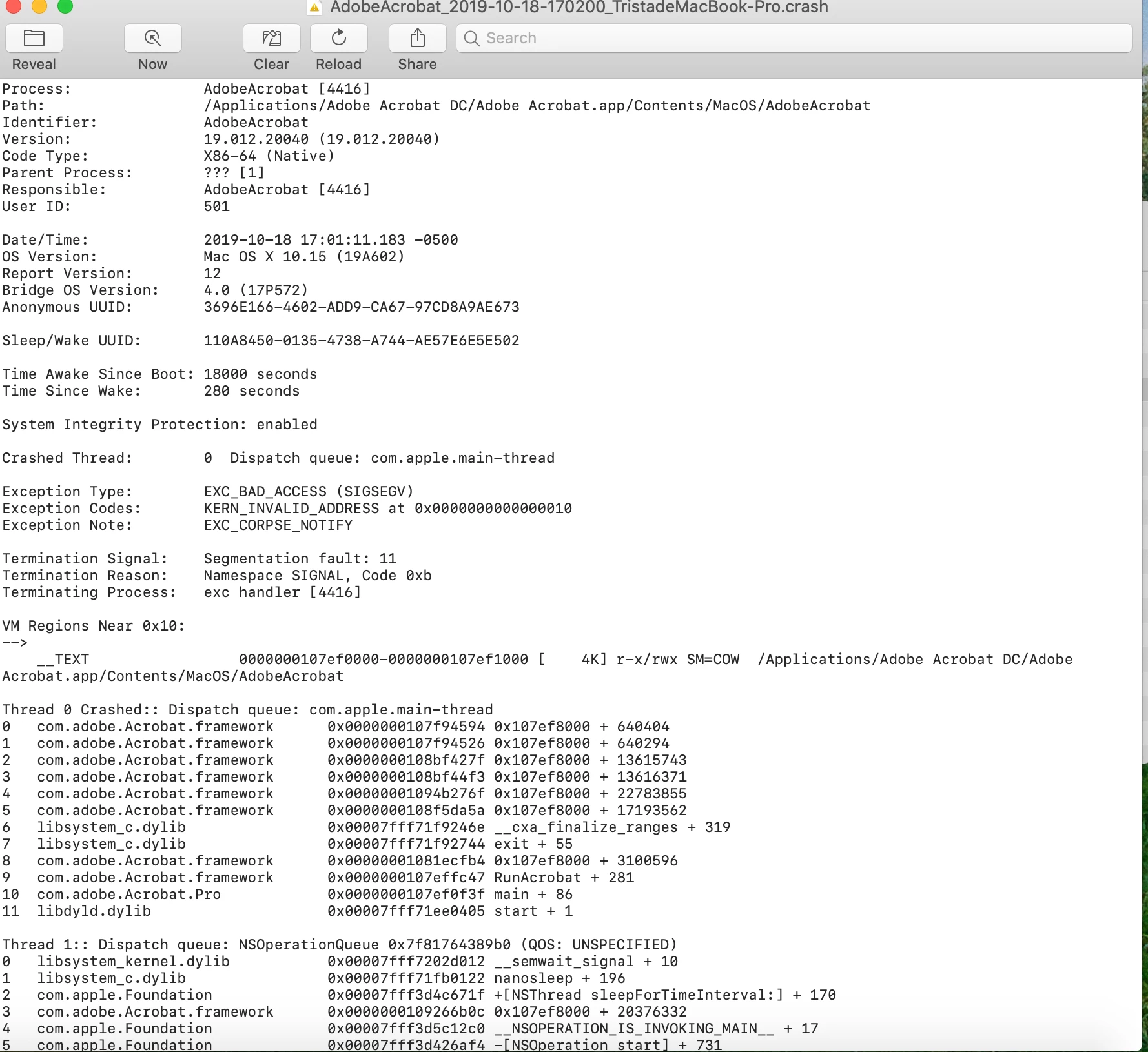Image resolution: width=1148 pixels, height=1052 pixels.
Task: Click the Sleep/Wake UUID value
Action: (x=362, y=341)
